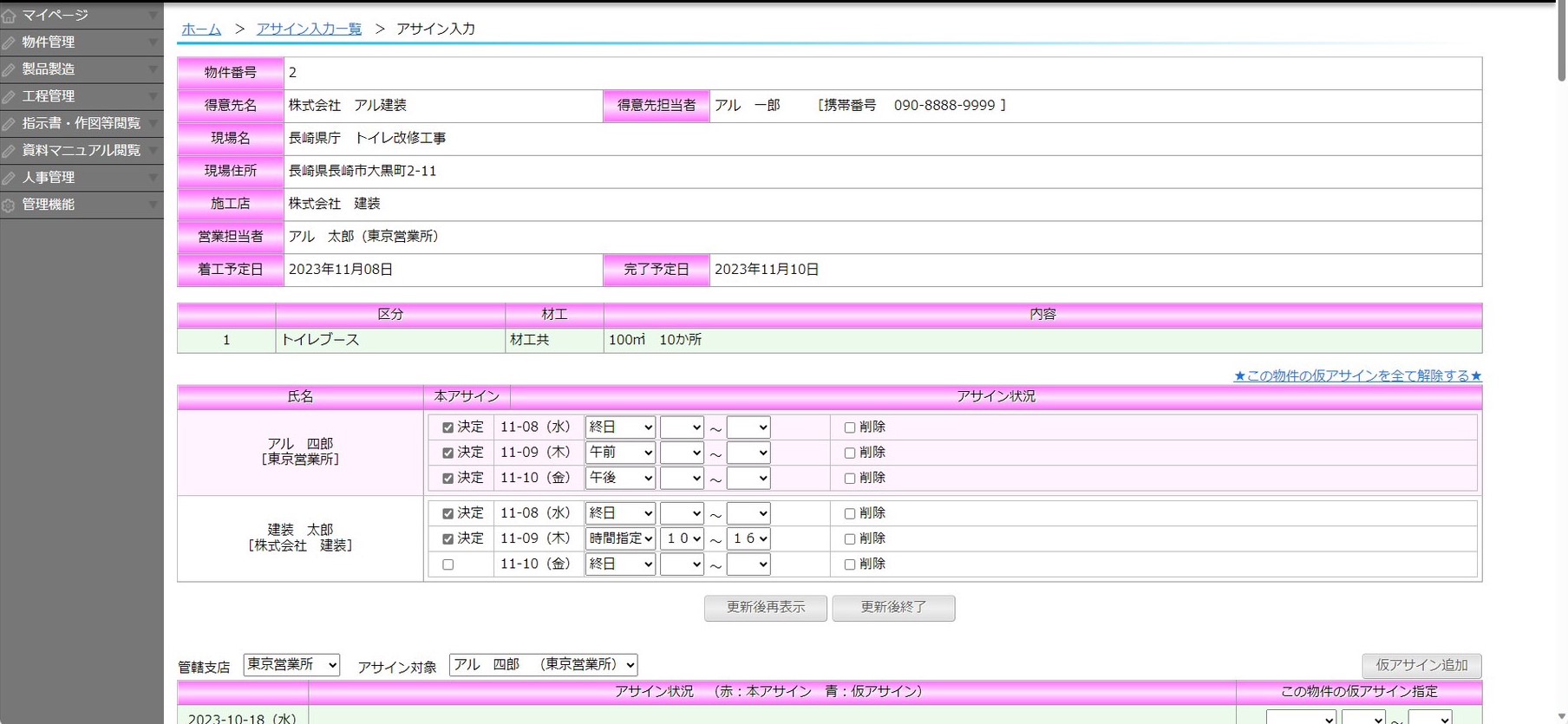
Task: Open end hour 16 dropdown
Action: click(x=748, y=538)
